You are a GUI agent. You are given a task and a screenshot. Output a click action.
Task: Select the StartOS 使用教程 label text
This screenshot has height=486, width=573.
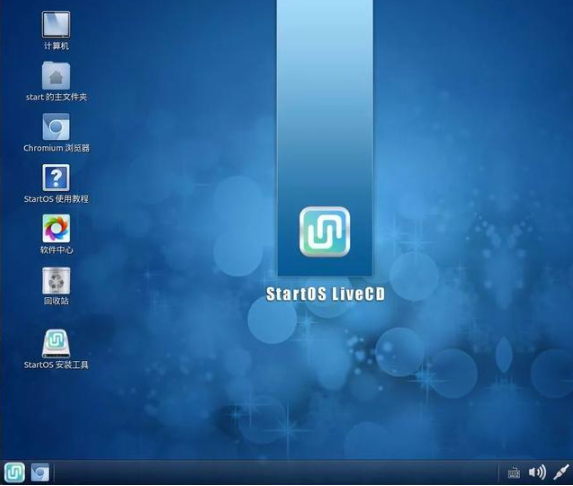[56, 199]
